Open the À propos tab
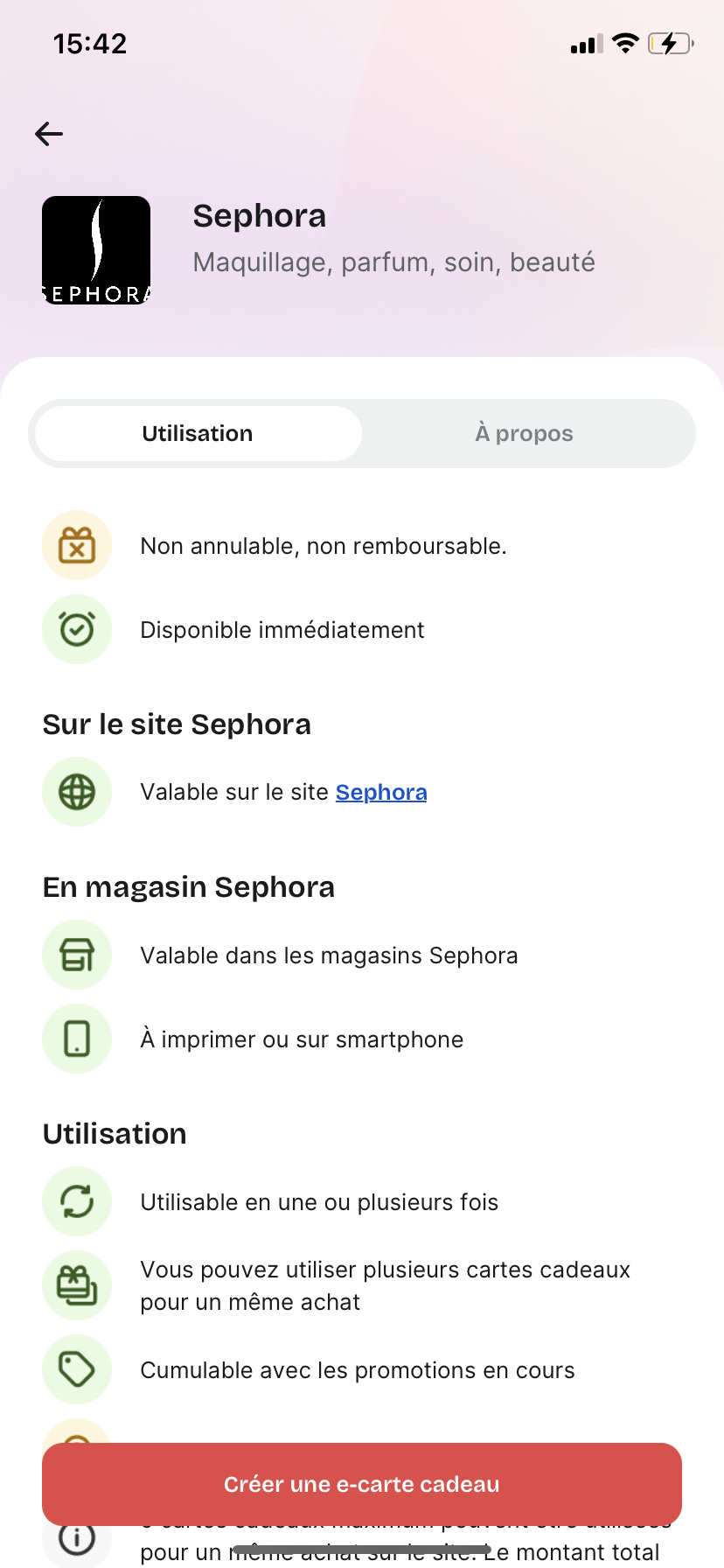Image resolution: width=724 pixels, height=1568 pixels. click(525, 433)
